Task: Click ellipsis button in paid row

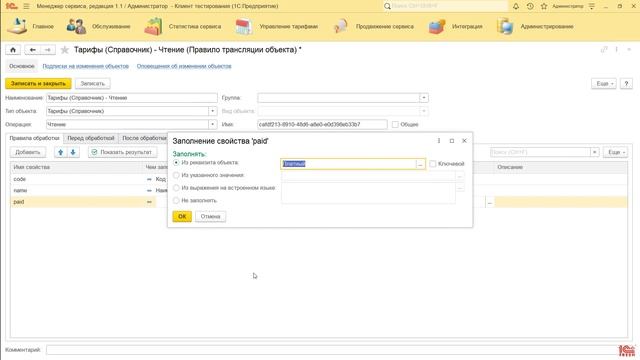Action: click(490, 202)
